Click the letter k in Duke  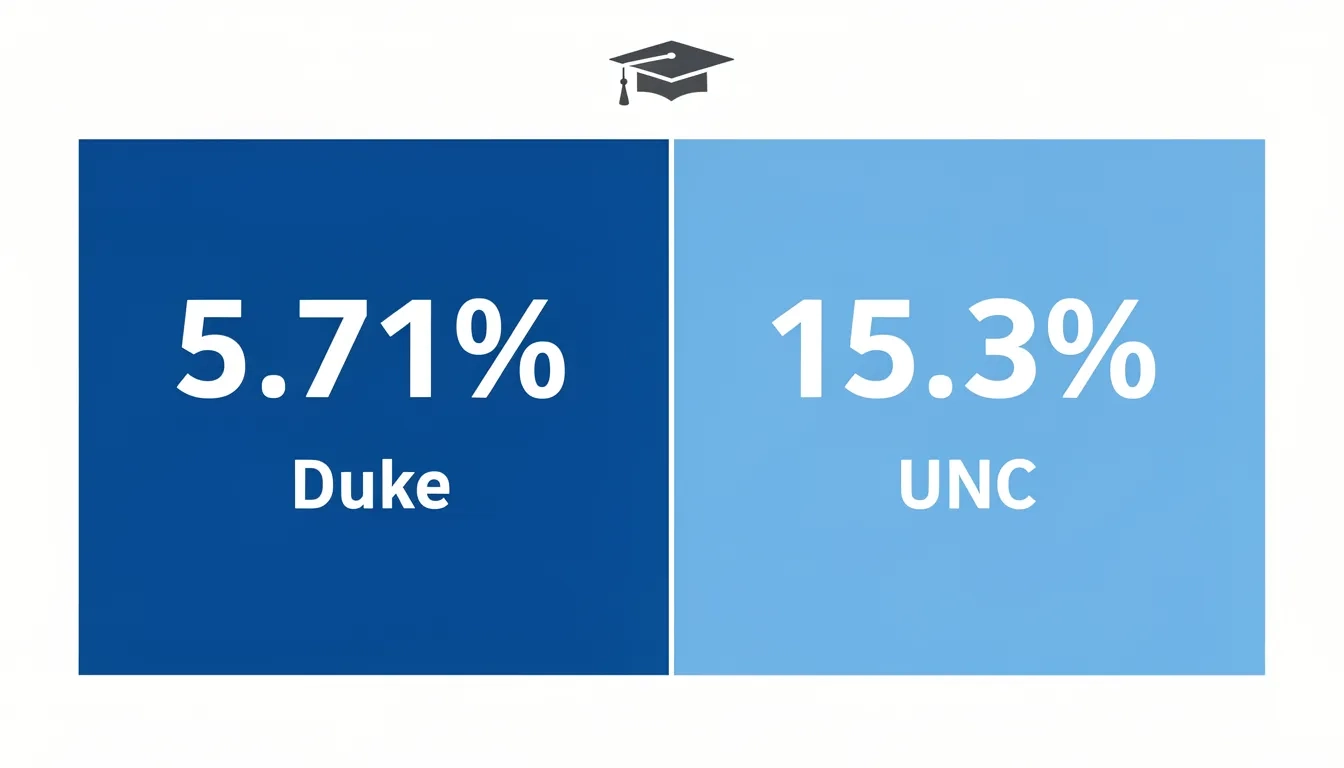pyautogui.click(x=398, y=485)
